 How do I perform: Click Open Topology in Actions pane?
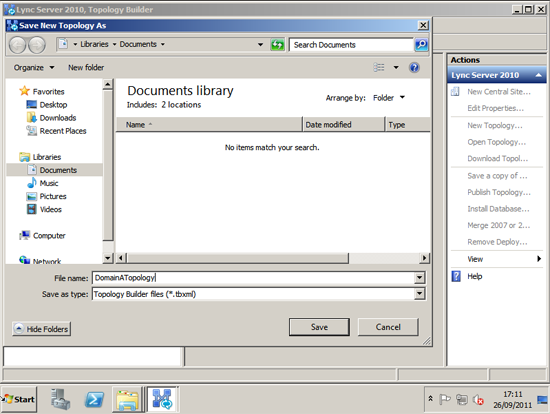(x=496, y=142)
